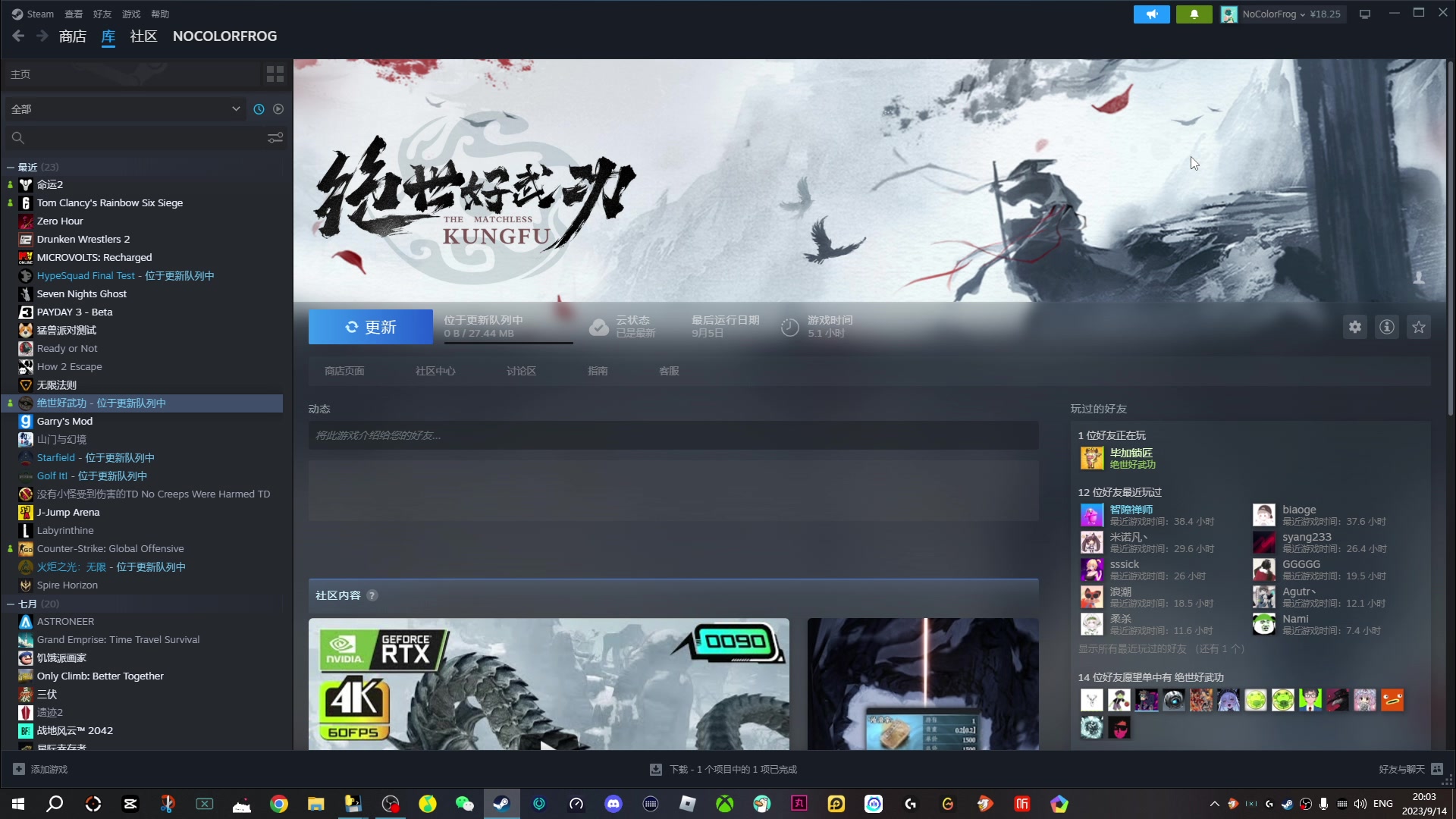This screenshot has width=1456, height=819.
Task: Show game info icon
Action: click(x=1387, y=327)
